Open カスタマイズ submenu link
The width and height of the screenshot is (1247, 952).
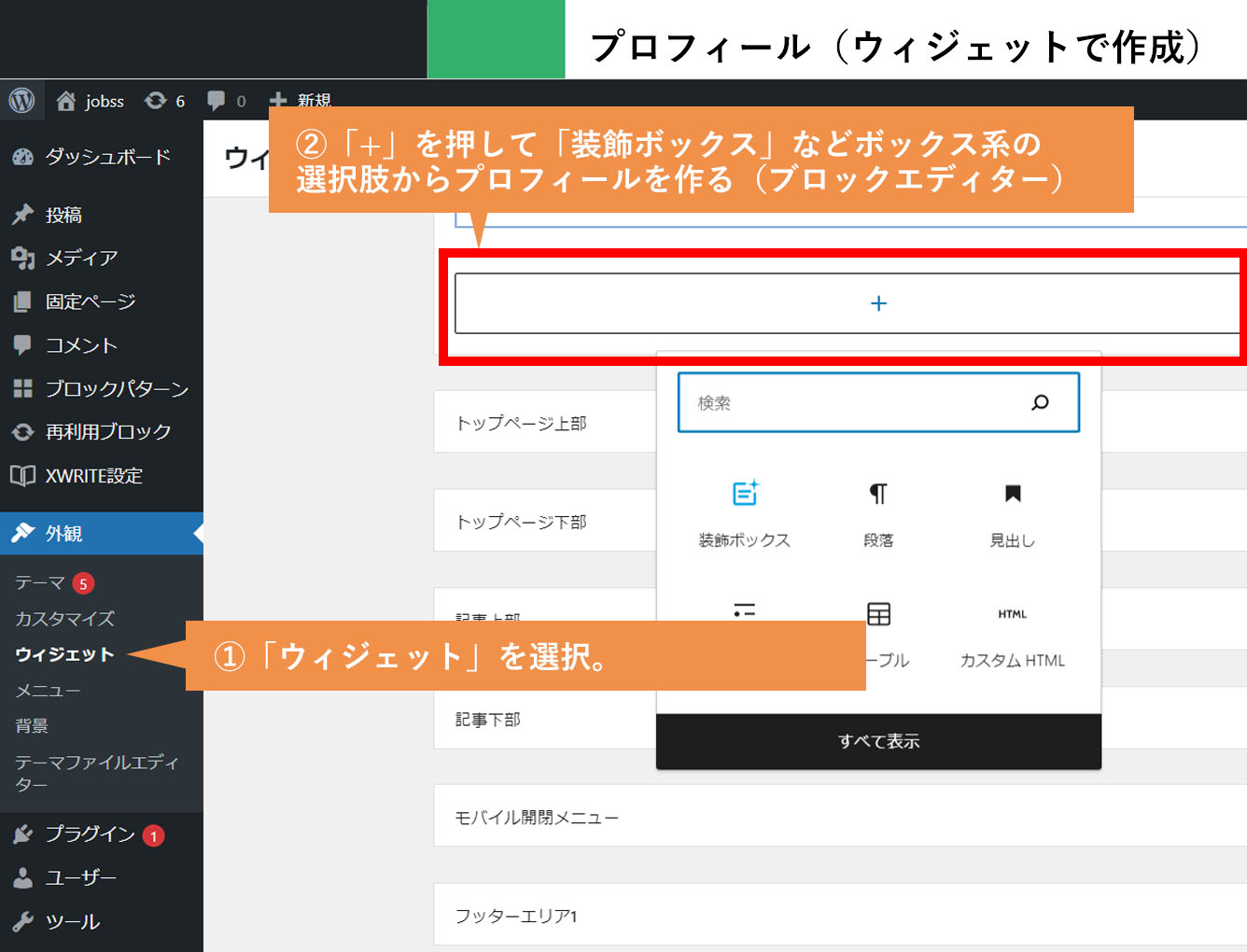click(x=64, y=619)
